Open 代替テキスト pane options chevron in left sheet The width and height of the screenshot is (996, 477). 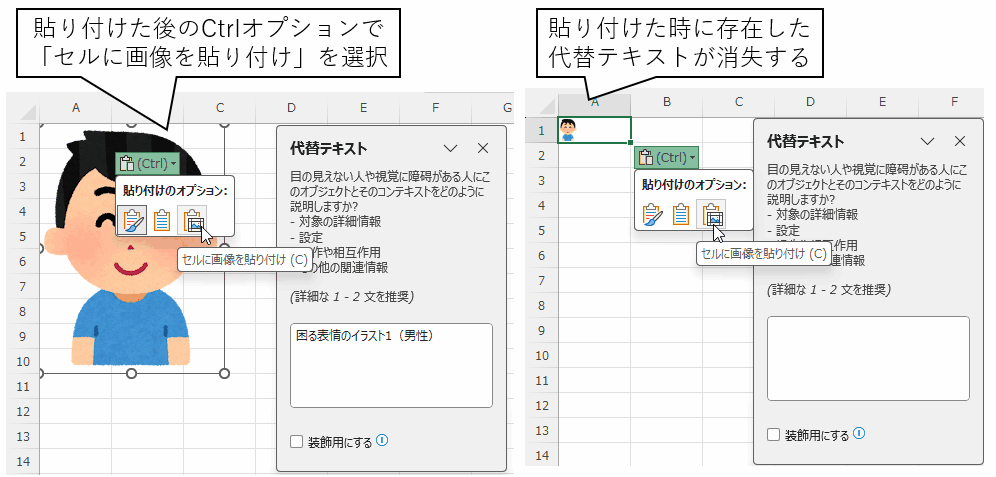[450, 148]
